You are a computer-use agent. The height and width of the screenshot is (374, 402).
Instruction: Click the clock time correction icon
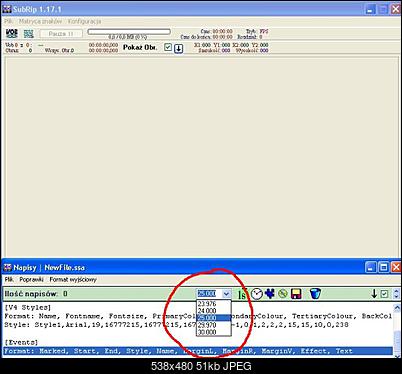coord(257,294)
